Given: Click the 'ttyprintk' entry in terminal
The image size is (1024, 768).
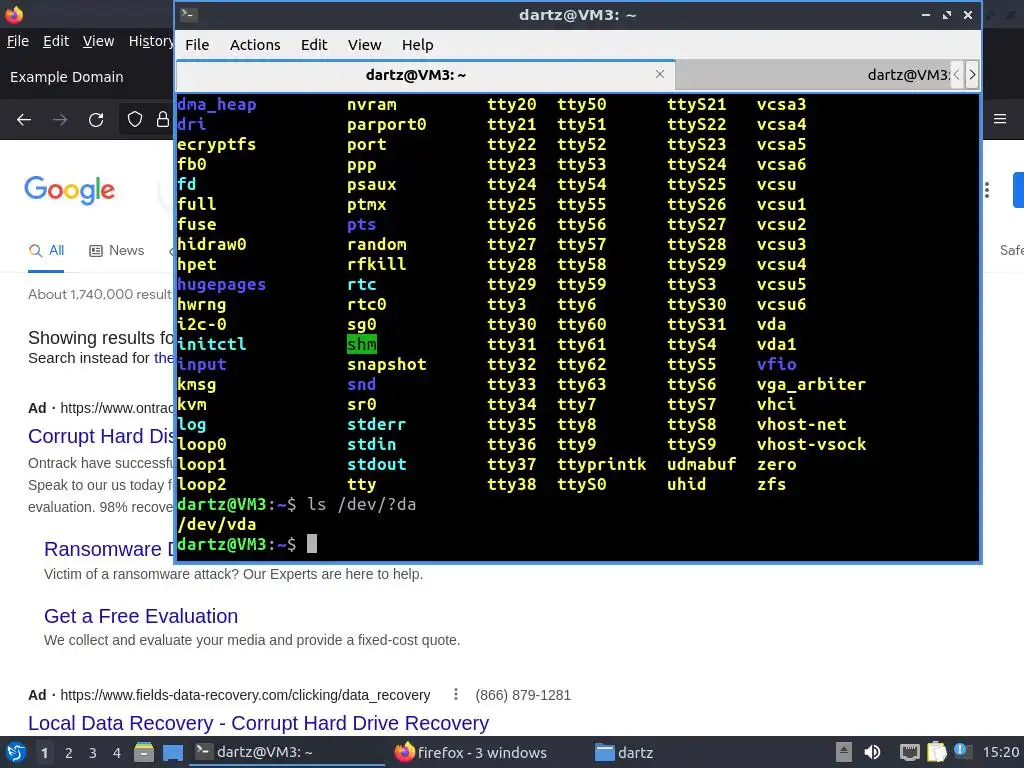Looking at the screenshot, I should tap(601, 464).
